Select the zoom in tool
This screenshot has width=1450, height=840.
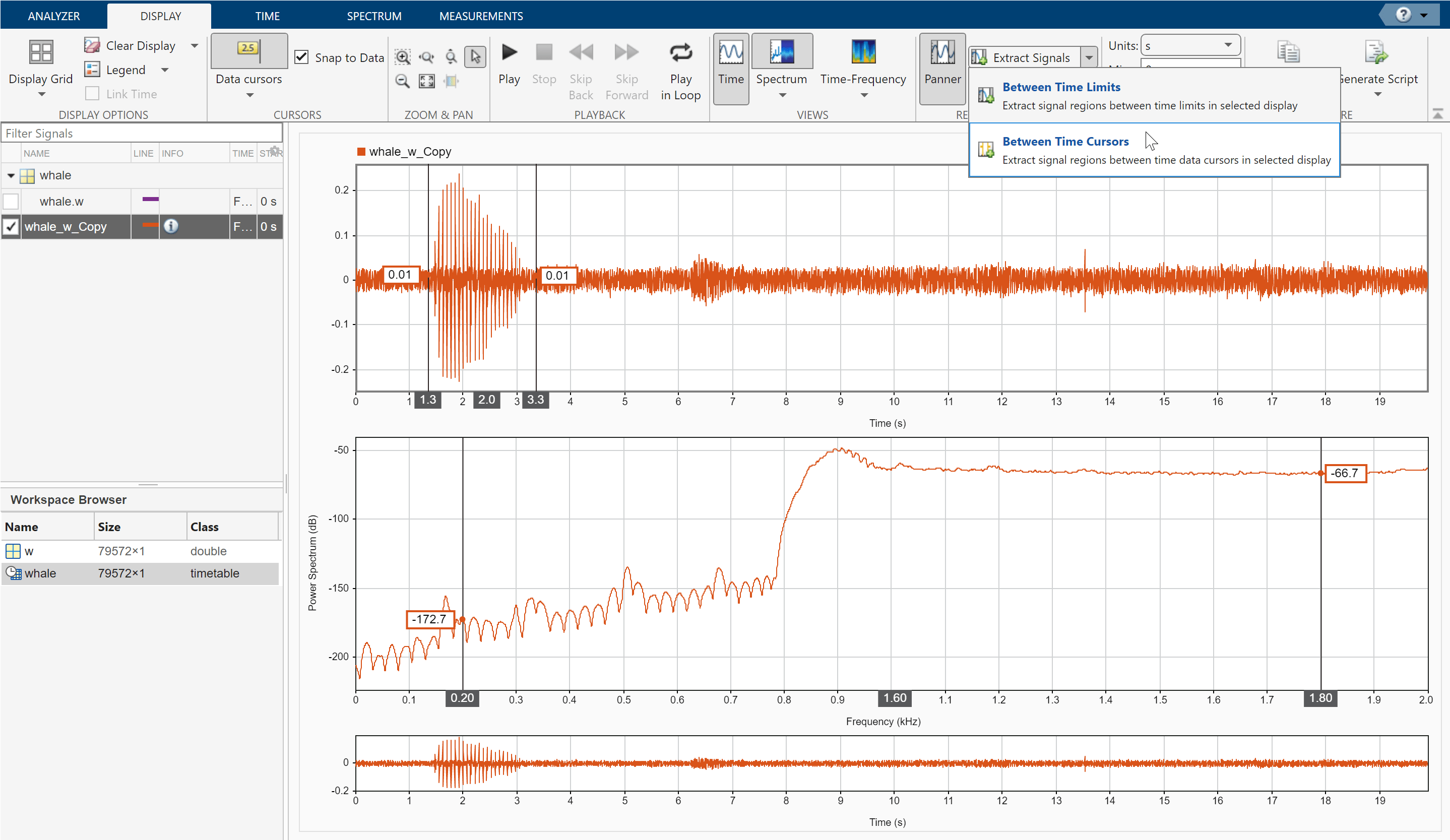[x=403, y=57]
